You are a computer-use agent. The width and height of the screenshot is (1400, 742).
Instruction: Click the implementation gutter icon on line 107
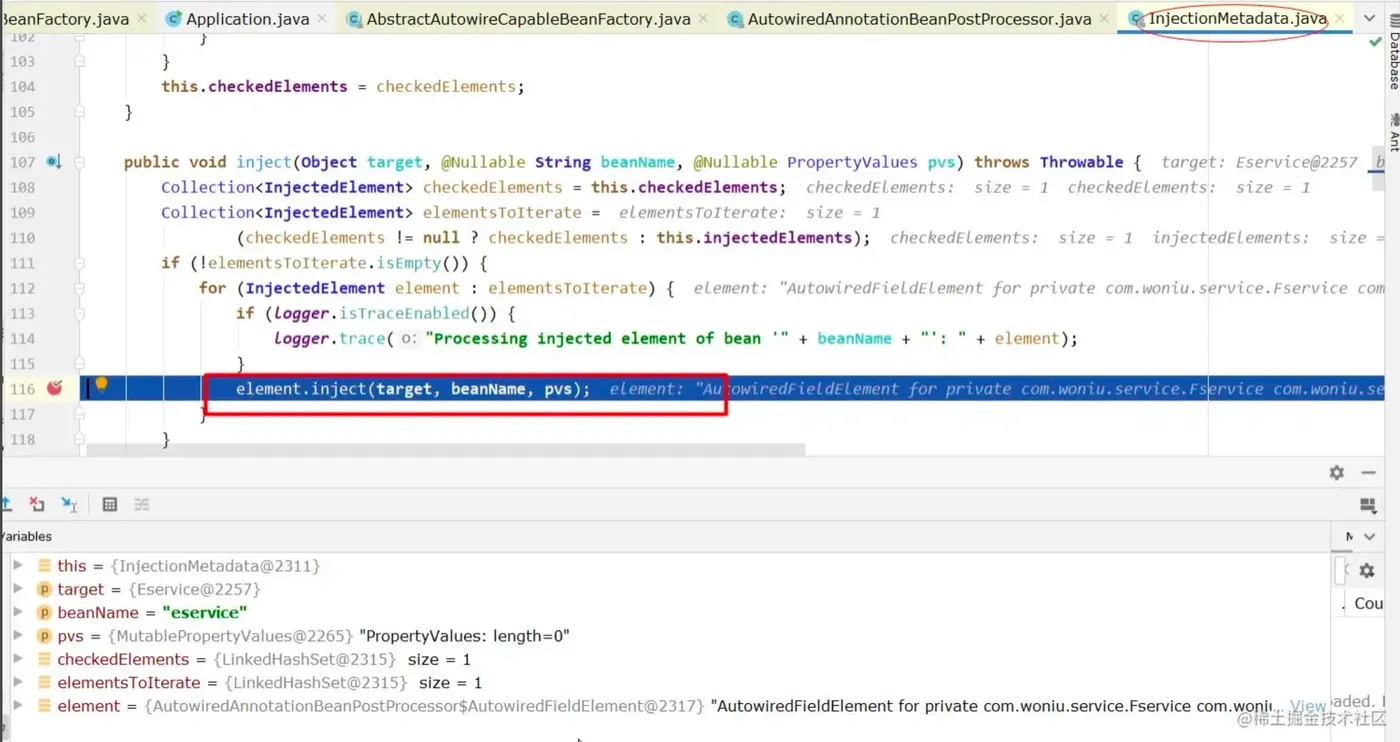tap(53, 162)
